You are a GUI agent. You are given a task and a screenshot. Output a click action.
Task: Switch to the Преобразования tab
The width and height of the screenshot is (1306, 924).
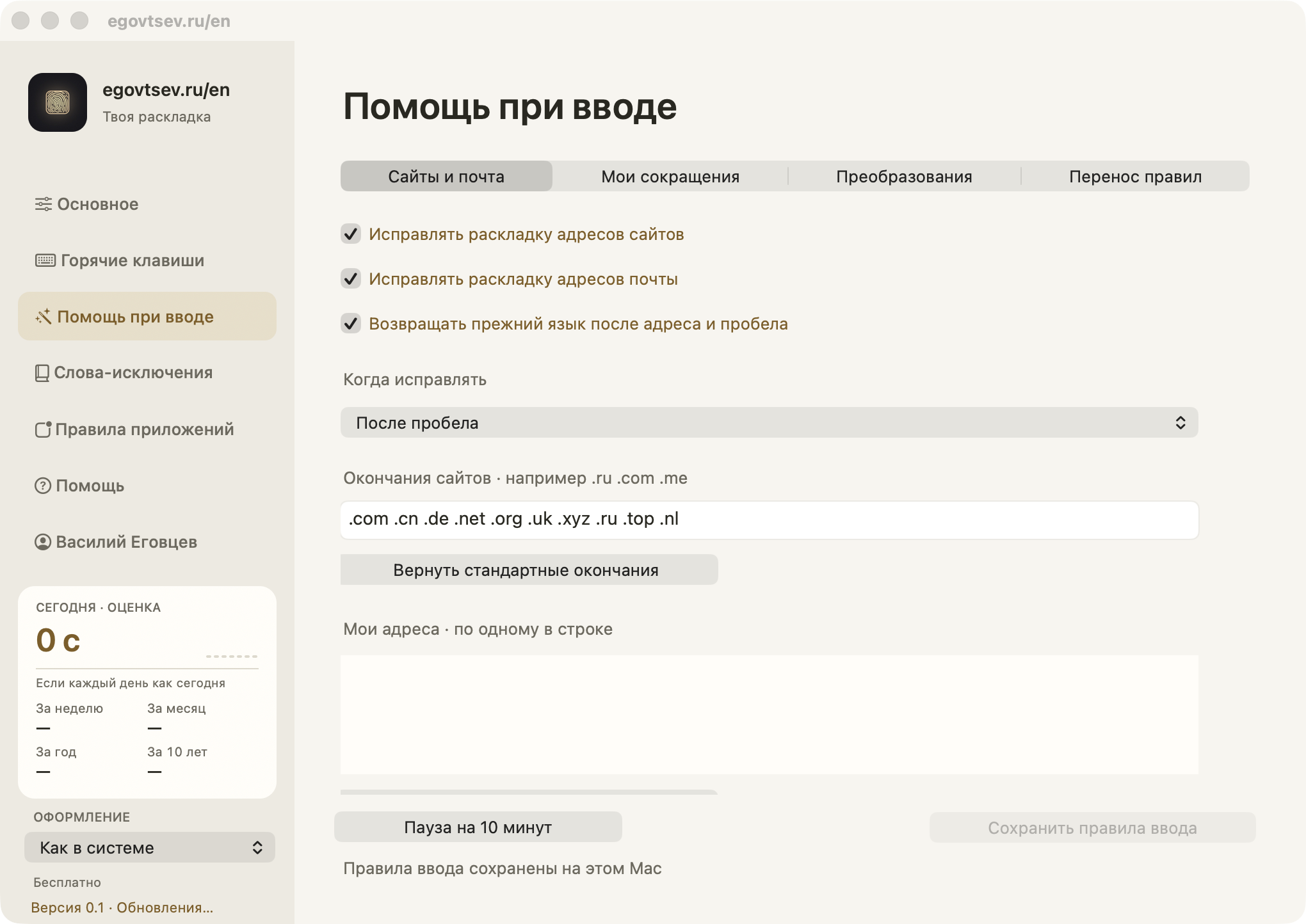[904, 176]
